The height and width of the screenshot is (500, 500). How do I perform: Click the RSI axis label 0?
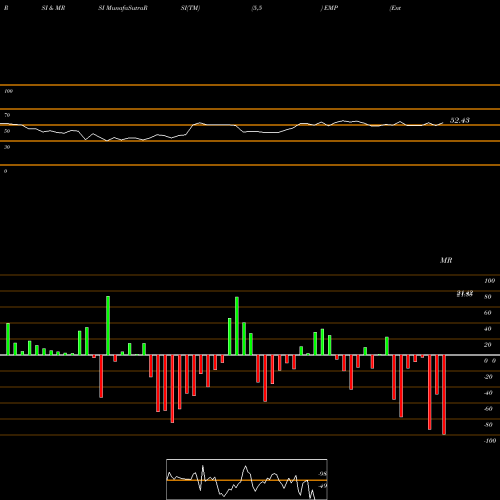pyautogui.click(x=5, y=171)
